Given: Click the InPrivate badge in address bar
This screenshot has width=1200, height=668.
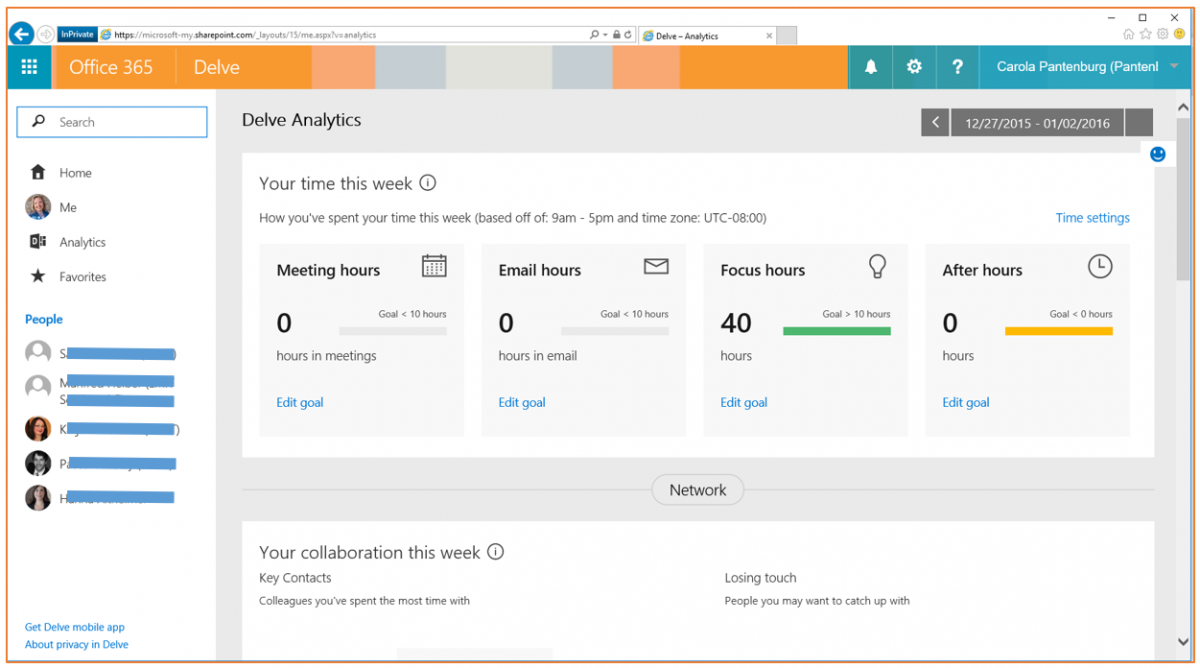Looking at the screenshot, I should click(77, 34).
